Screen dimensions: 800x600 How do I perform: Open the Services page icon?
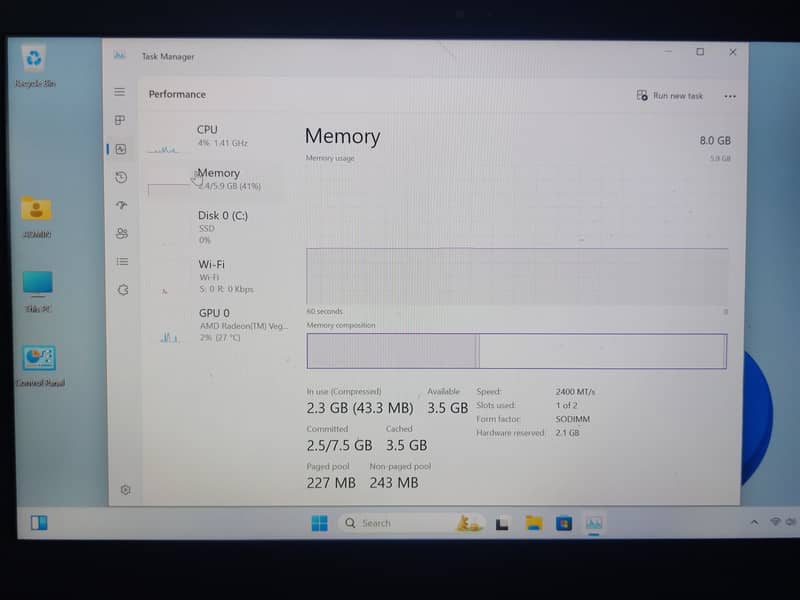[123, 289]
